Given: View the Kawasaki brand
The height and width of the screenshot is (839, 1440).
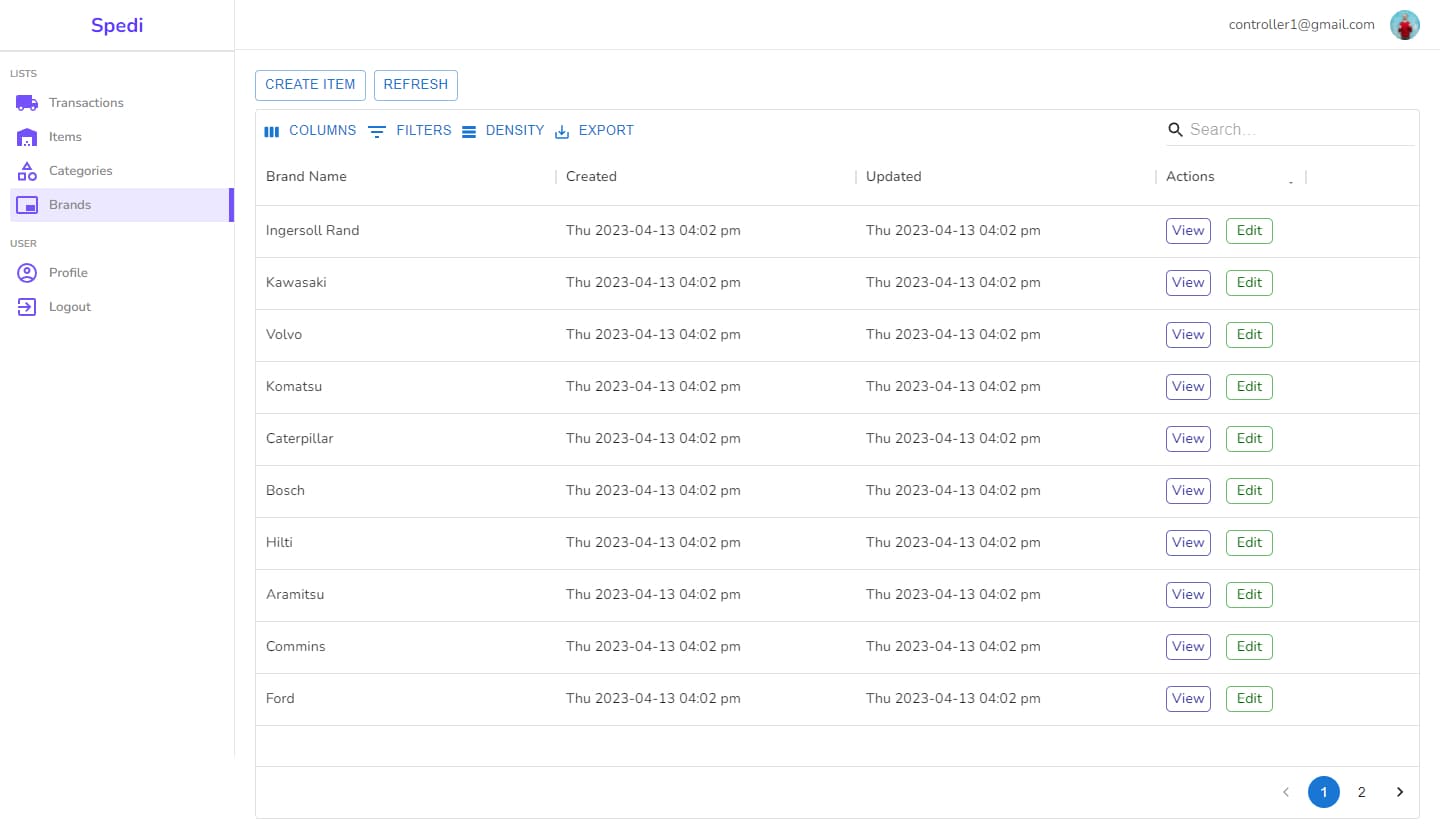Looking at the screenshot, I should click(1188, 283).
